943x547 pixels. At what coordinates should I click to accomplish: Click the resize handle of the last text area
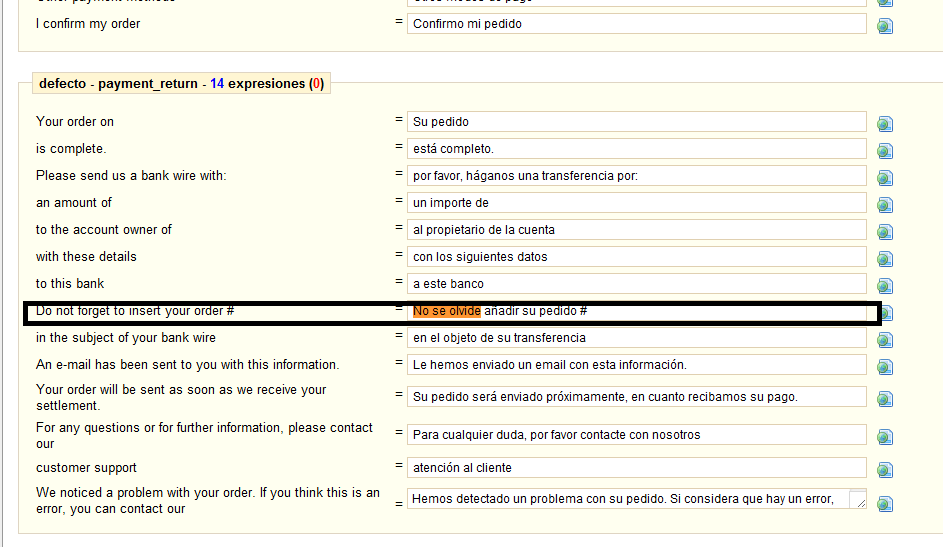(x=860, y=503)
